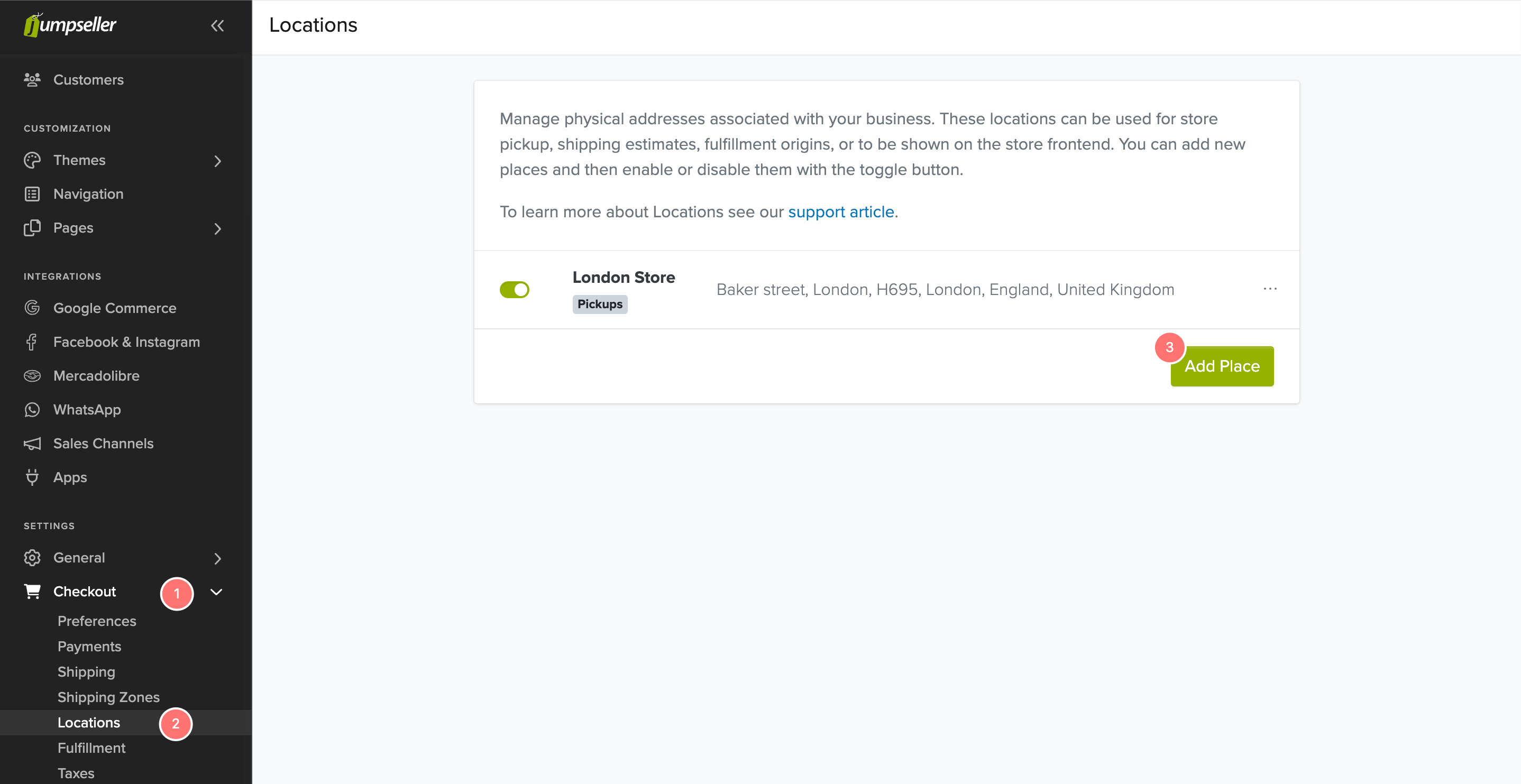The height and width of the screenshot is (784, 1521).
Task: Click the Customers people icon
Action: (x=32, y=79)
